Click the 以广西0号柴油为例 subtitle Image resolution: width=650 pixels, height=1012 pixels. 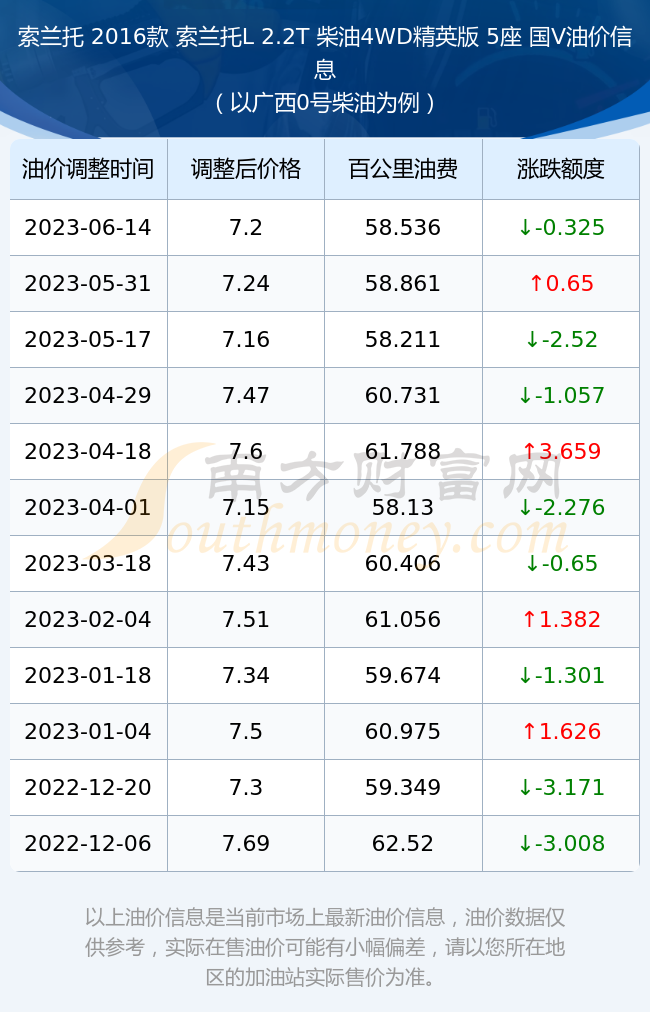pos(325,103)
